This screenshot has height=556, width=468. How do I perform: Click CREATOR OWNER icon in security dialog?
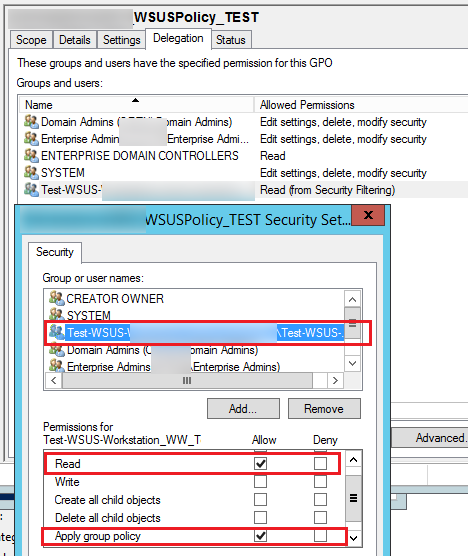click(57, 298)
